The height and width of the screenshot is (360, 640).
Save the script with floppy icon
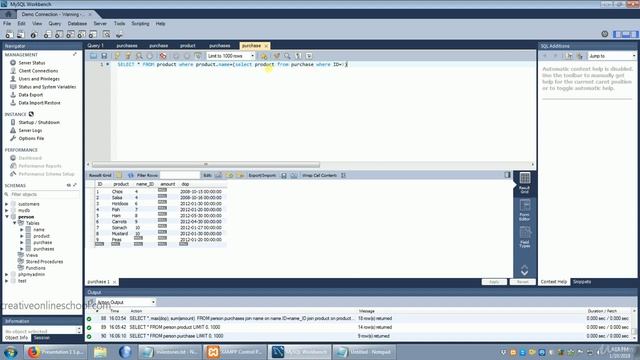(104, 56)
